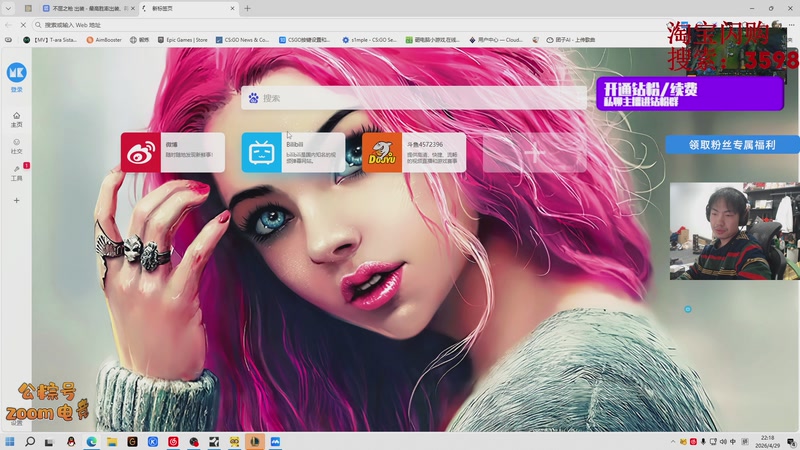Open Task View on the taskbar
The image size is (800, 450).
49,442
